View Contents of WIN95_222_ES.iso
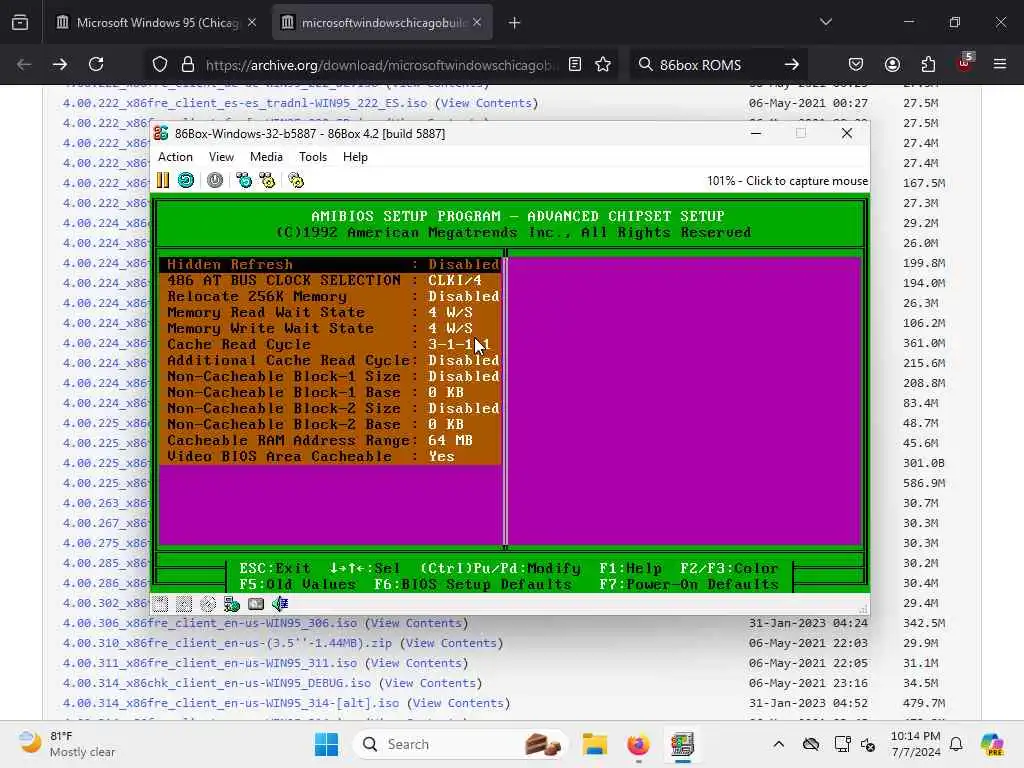Viewport: 1024px width, 768px height. (x=486, y=103)
